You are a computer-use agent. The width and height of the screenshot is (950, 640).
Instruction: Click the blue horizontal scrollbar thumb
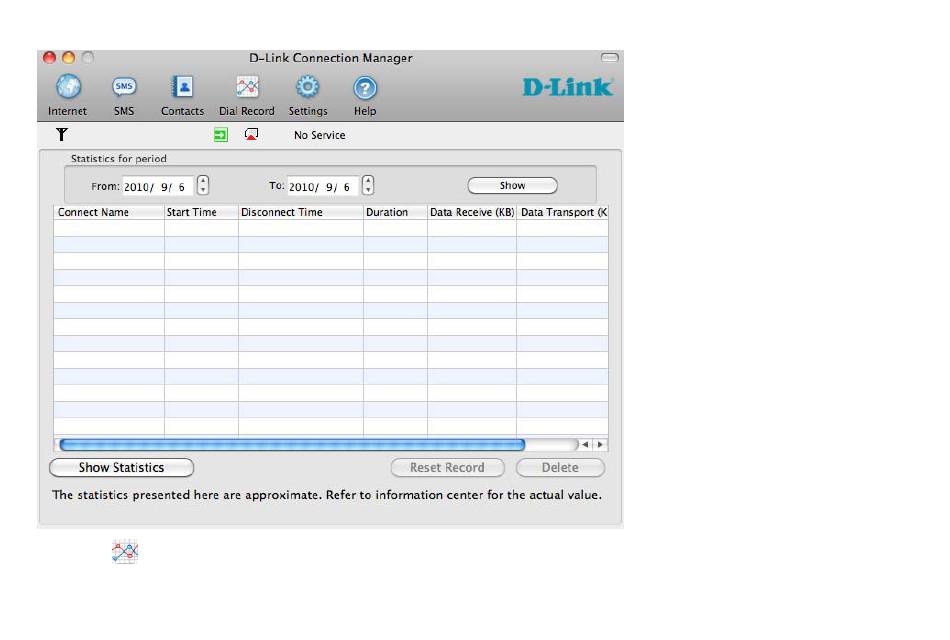(291, 444)
